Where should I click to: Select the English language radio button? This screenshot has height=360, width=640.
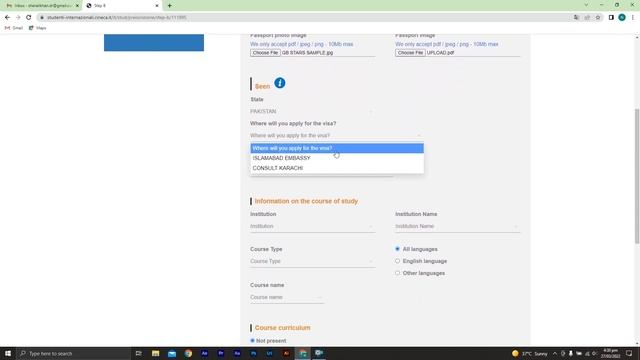(x=397, y=261)
